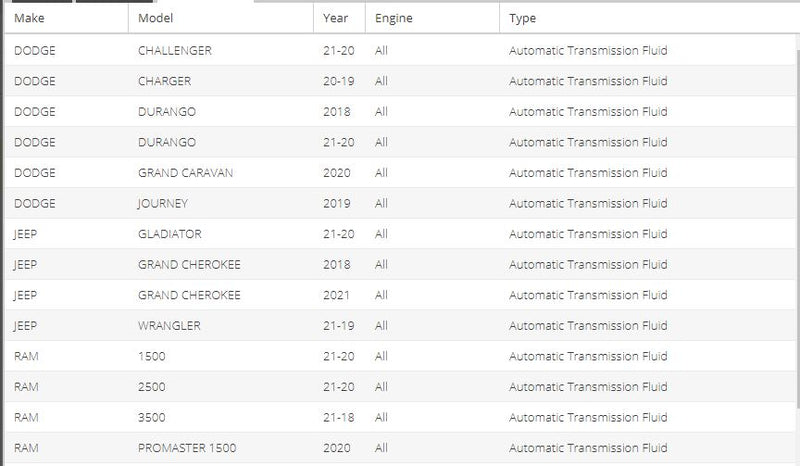This screenshot has height=466, width=800.
Task: Click the Engine column header
Action: coord(393,19)
